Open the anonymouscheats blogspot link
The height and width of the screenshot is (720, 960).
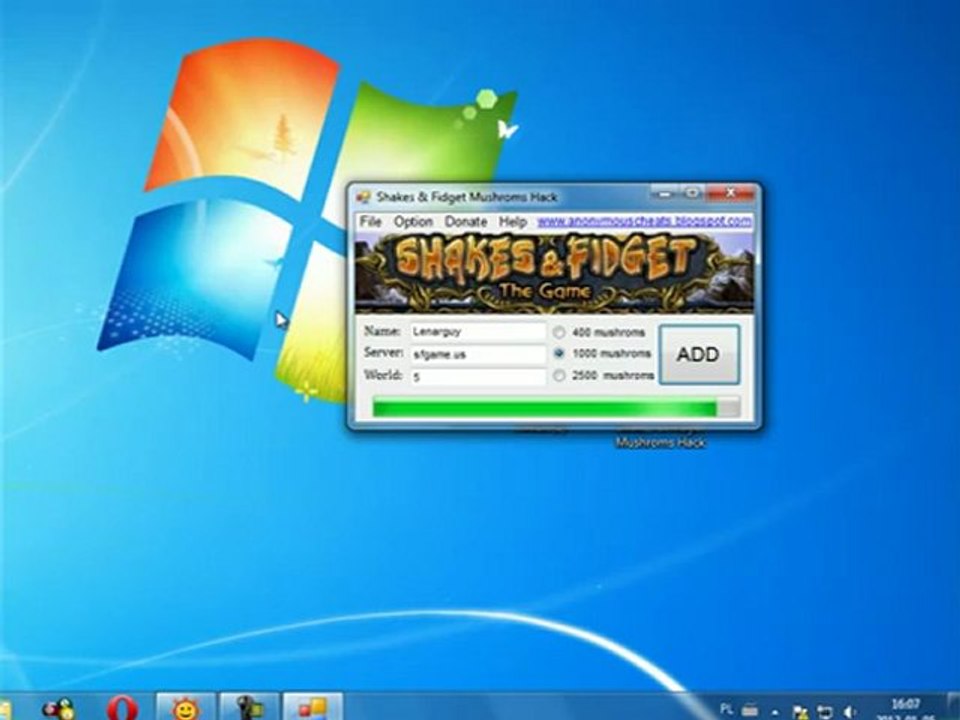[645, 221]
